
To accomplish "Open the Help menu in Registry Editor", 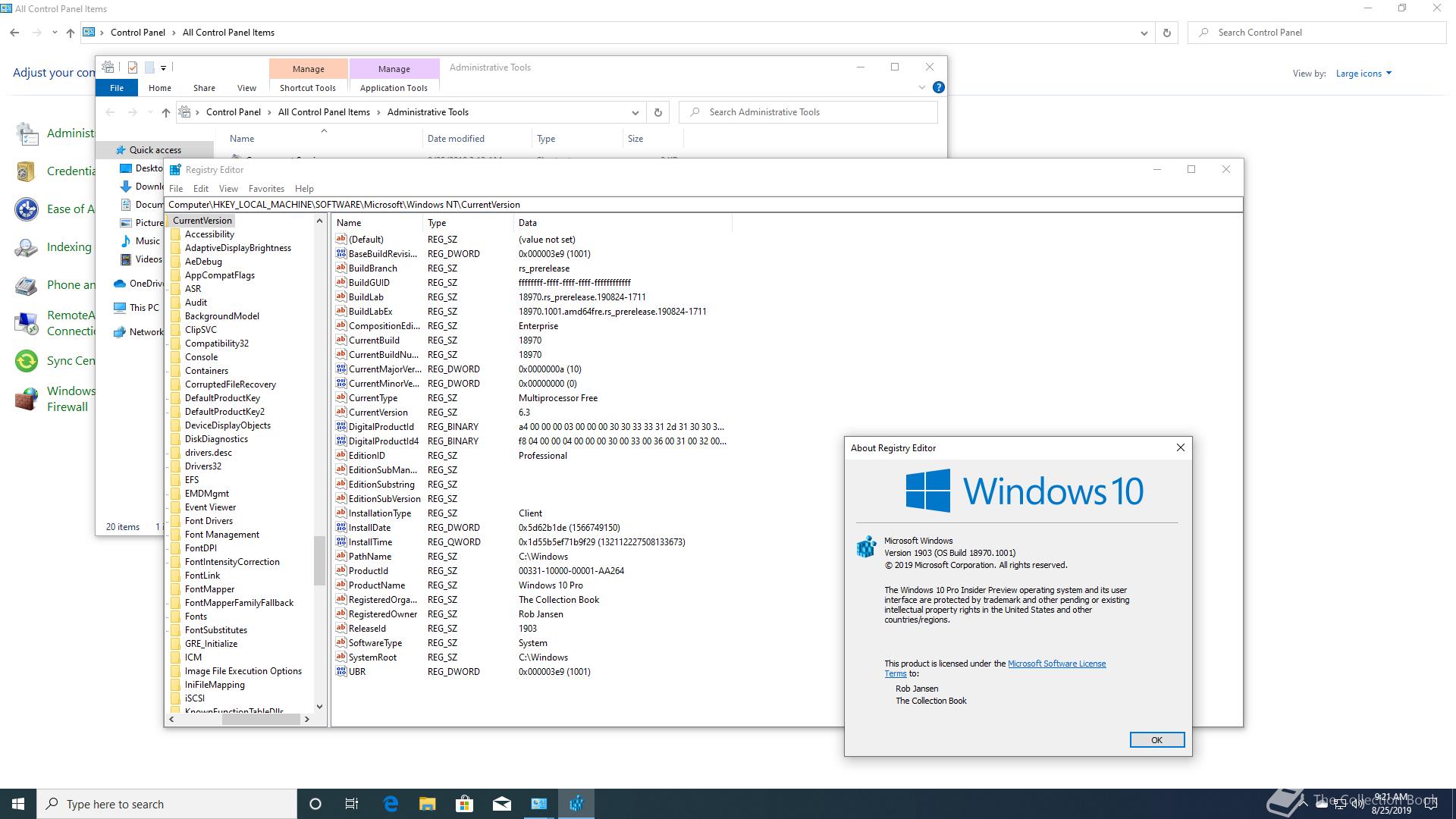I will pyautogui.click(x=304, y=189).
